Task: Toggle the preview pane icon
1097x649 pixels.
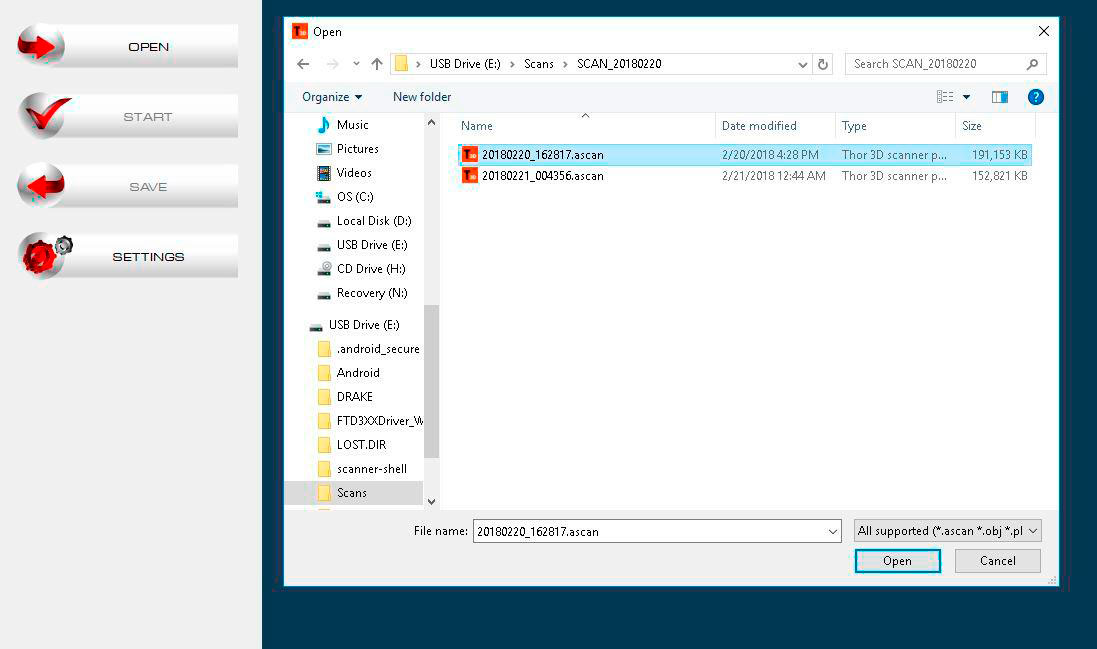Action: [x=1000, y=97]
